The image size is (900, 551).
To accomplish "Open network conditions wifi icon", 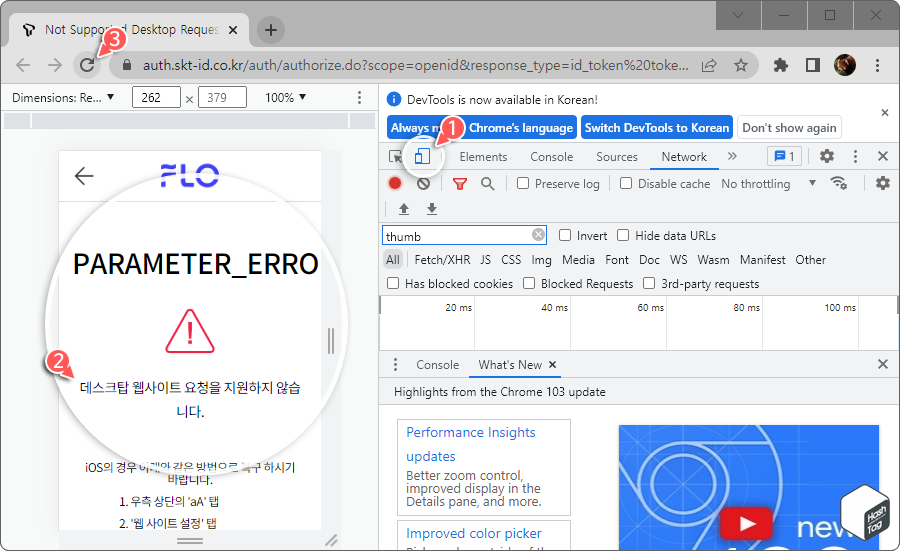I will tap(839, 183).
